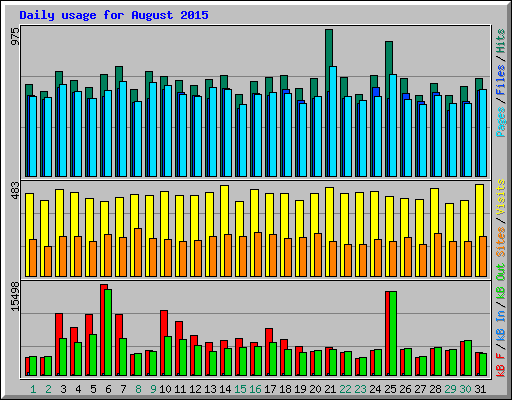Click the Hits legend label
The height and width of the screenshot is (400, 512).
[x=500, y=41]
